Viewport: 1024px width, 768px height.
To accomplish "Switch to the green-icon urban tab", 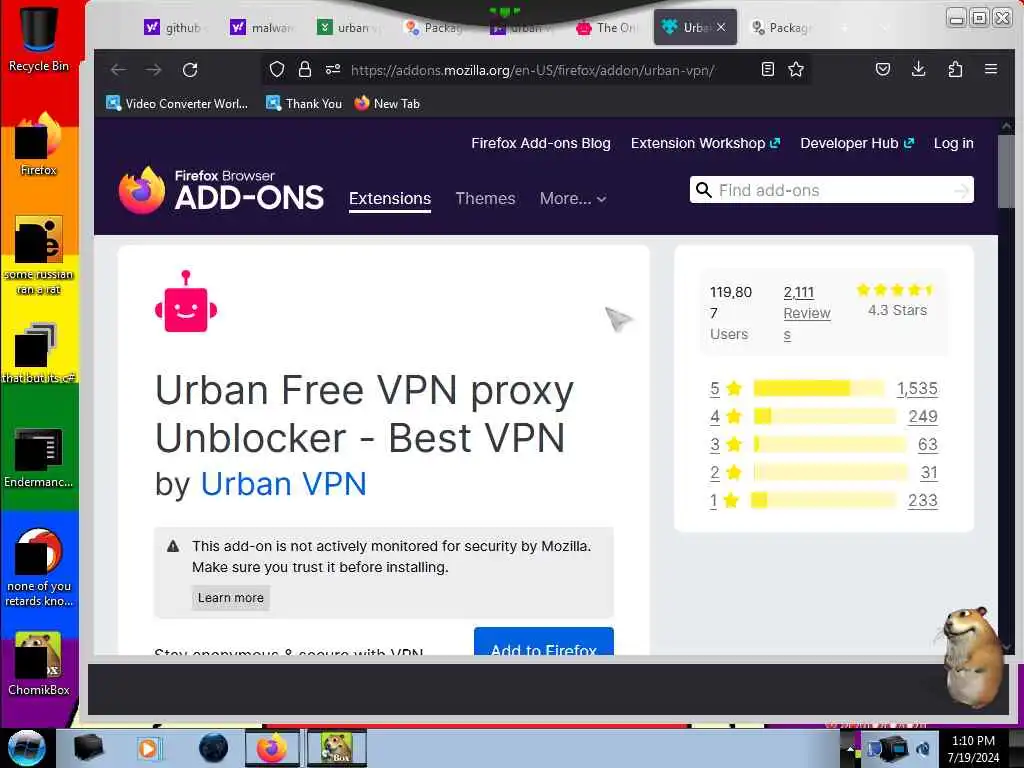I will pos(346,27).
